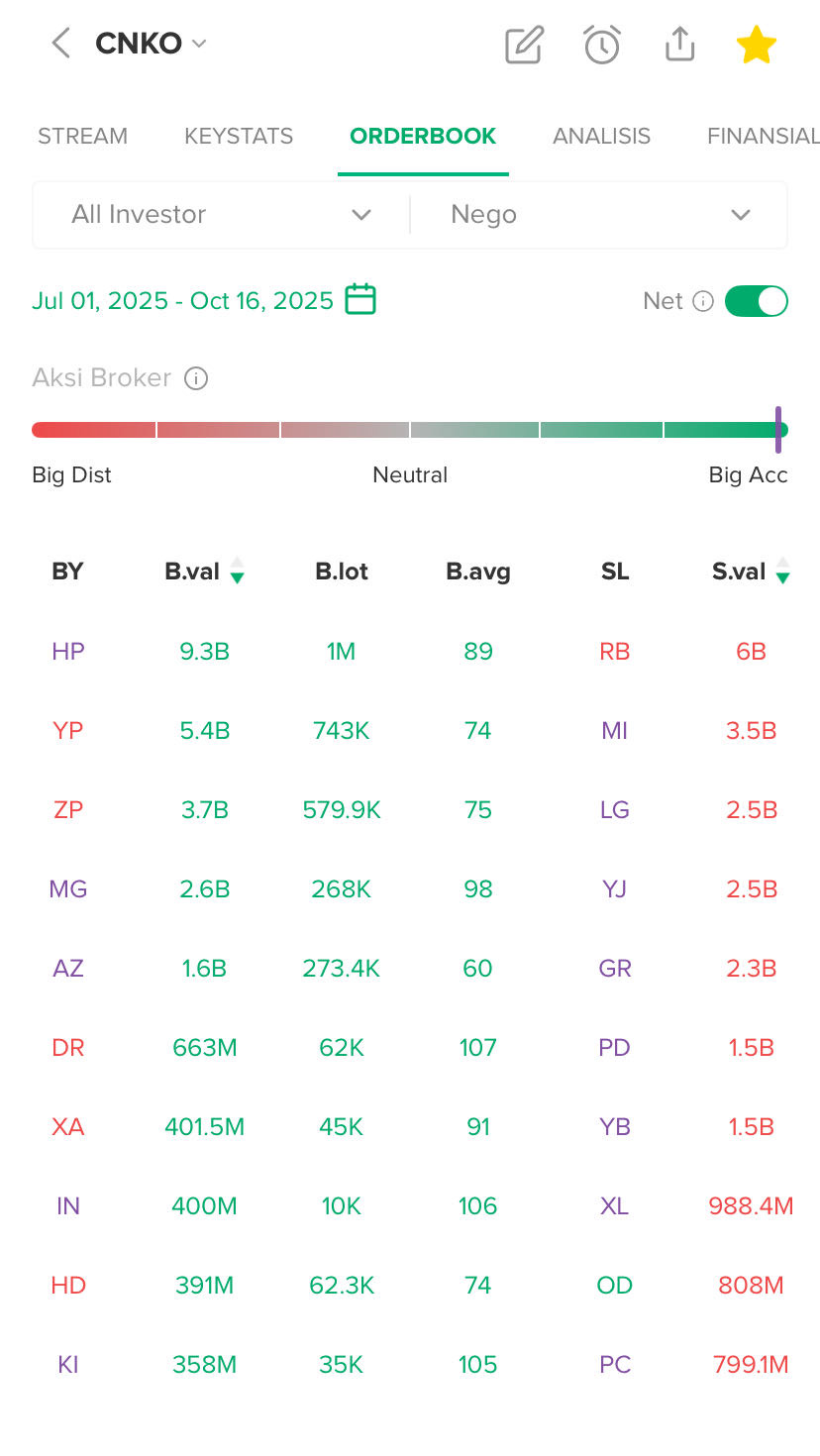Expand the All Investor dropdown

[x=221, y=215]
